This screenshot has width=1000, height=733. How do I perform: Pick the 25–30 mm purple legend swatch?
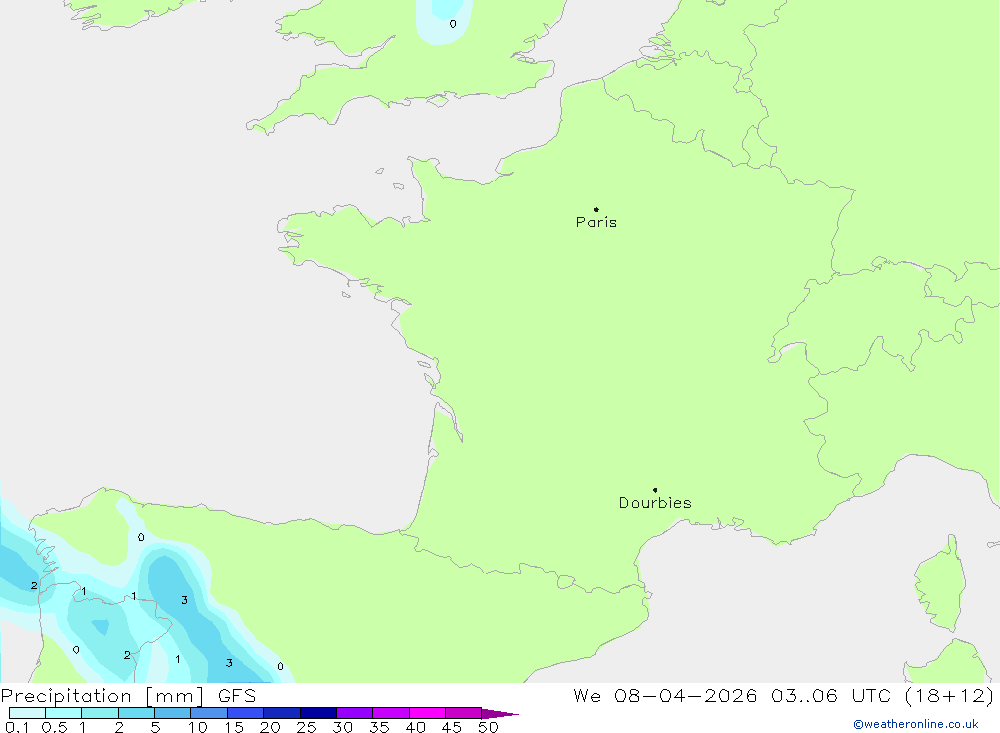coord(318,713)
